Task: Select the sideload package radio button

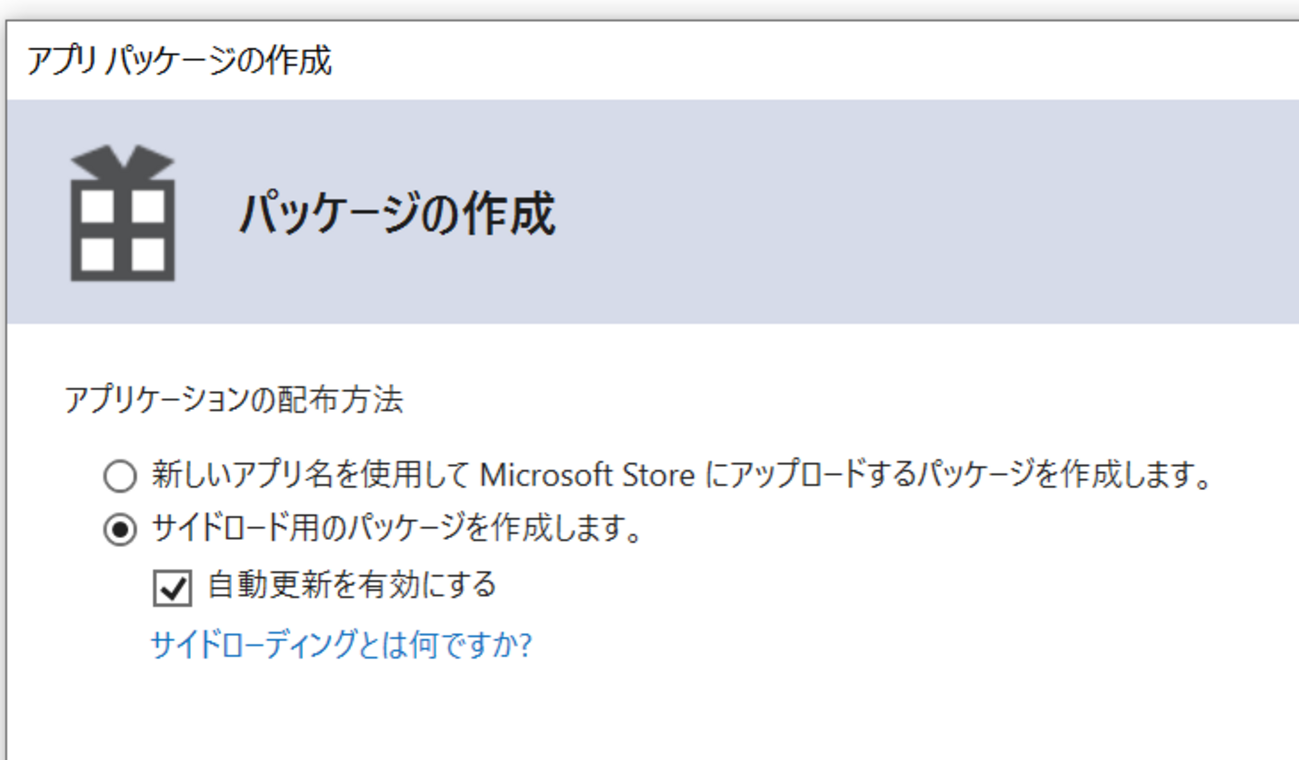Action: point(120,530)
